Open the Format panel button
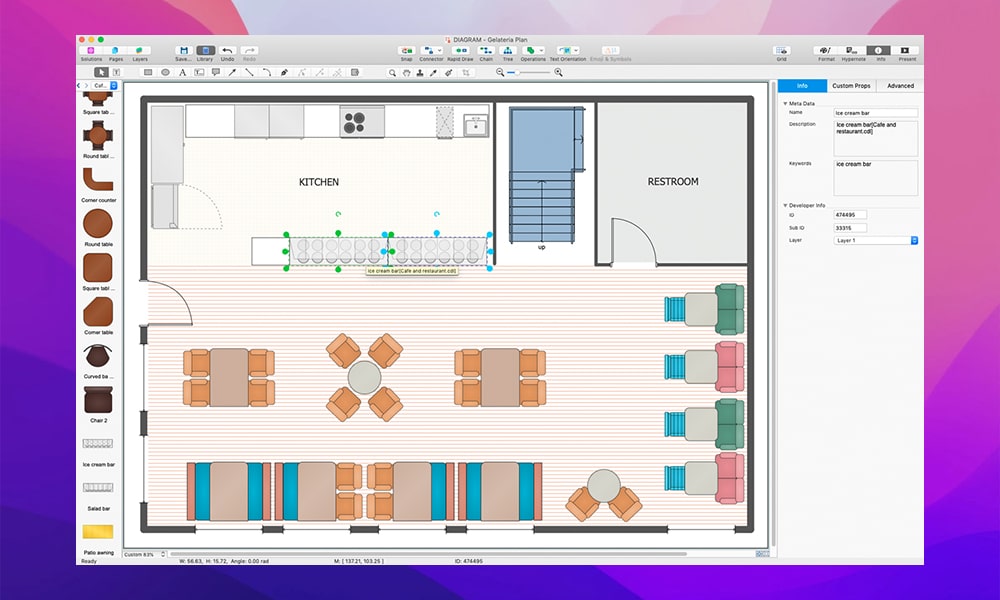This screenshot has width=1000, height=600. coord(826,50)
